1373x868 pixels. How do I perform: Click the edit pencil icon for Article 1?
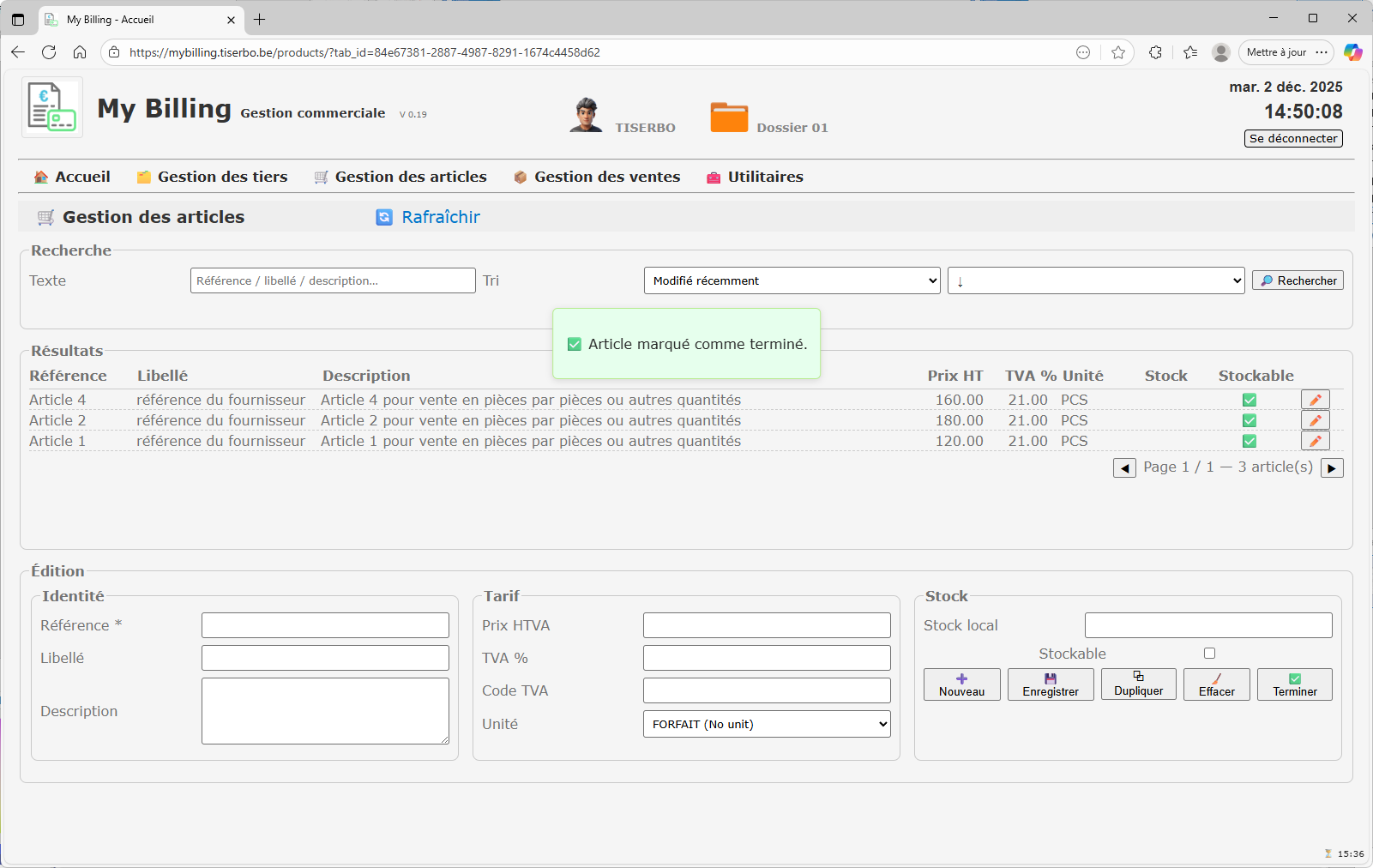(x=1315, y=441)
